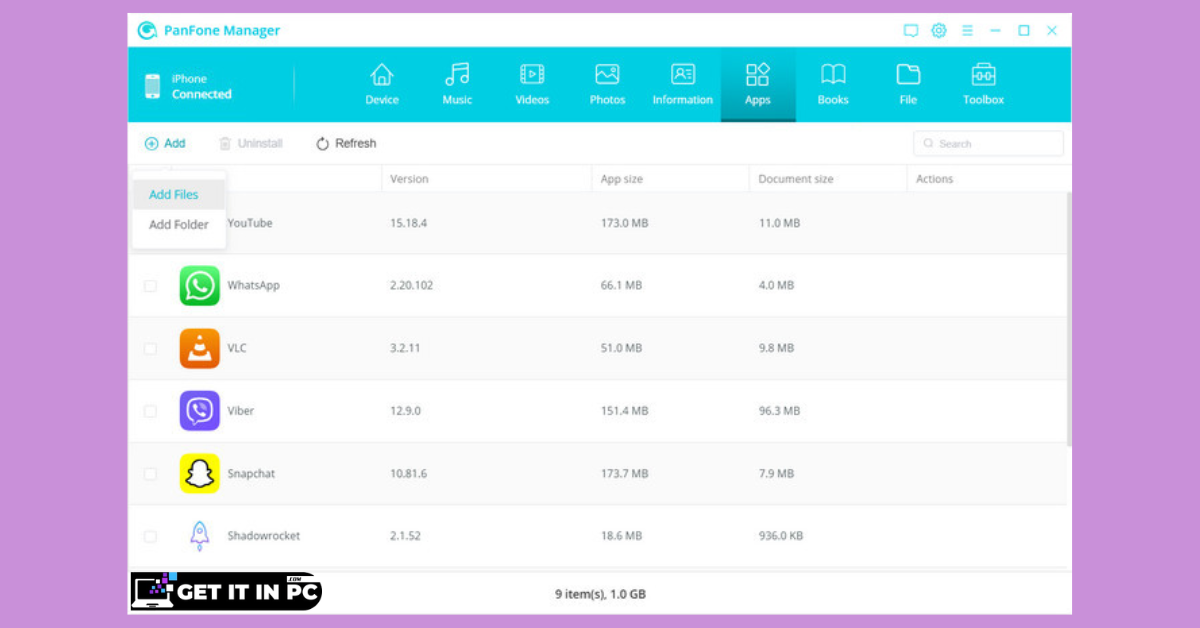Check the Viber row checkbox
This screenshot has width=1200, height=628.
click(x=150, y=411)
